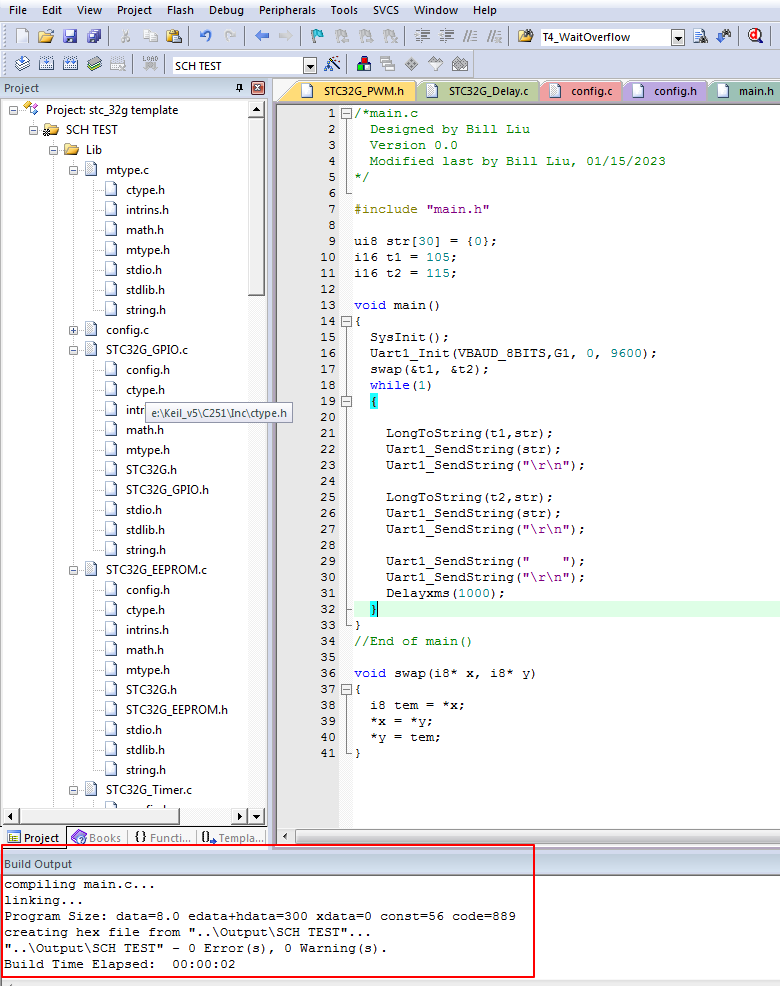Show the Templates tab in the bottom panel tabs
780x986 pixels.
tap(232, 838)
